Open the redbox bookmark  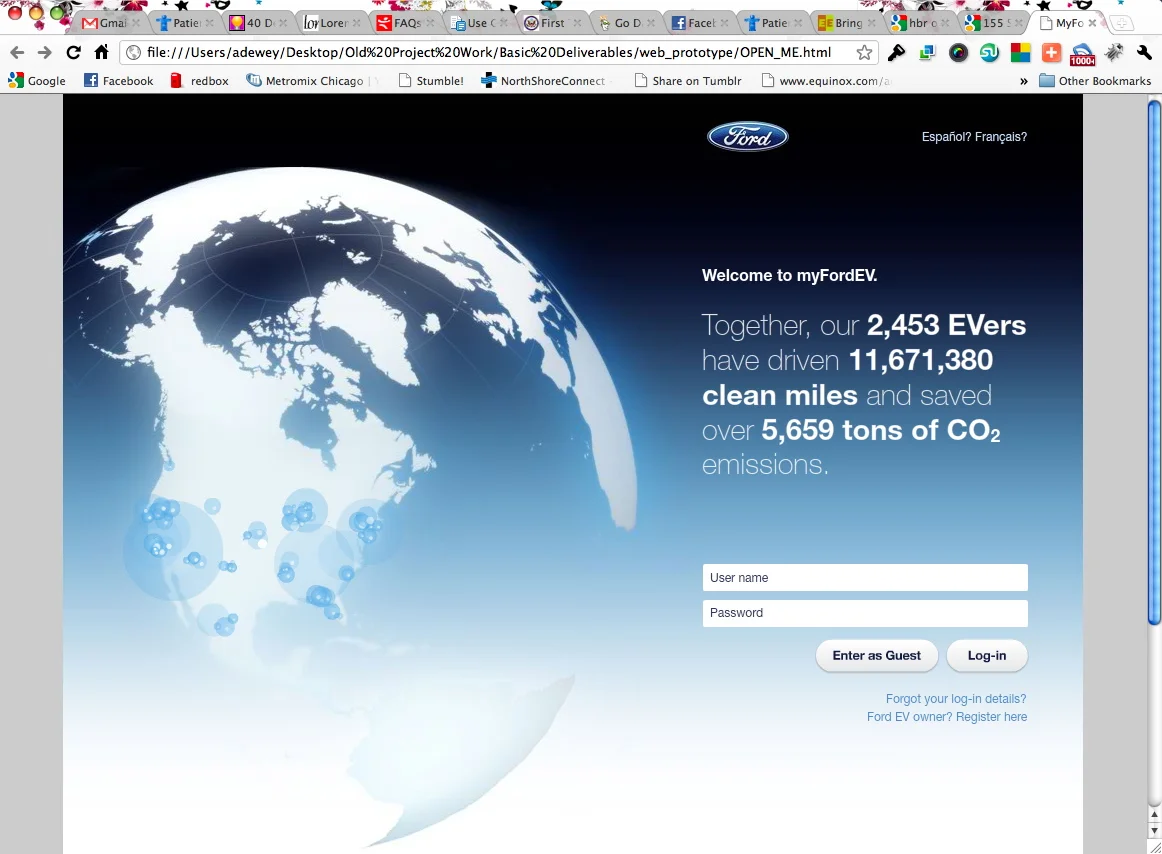(199, 81)
